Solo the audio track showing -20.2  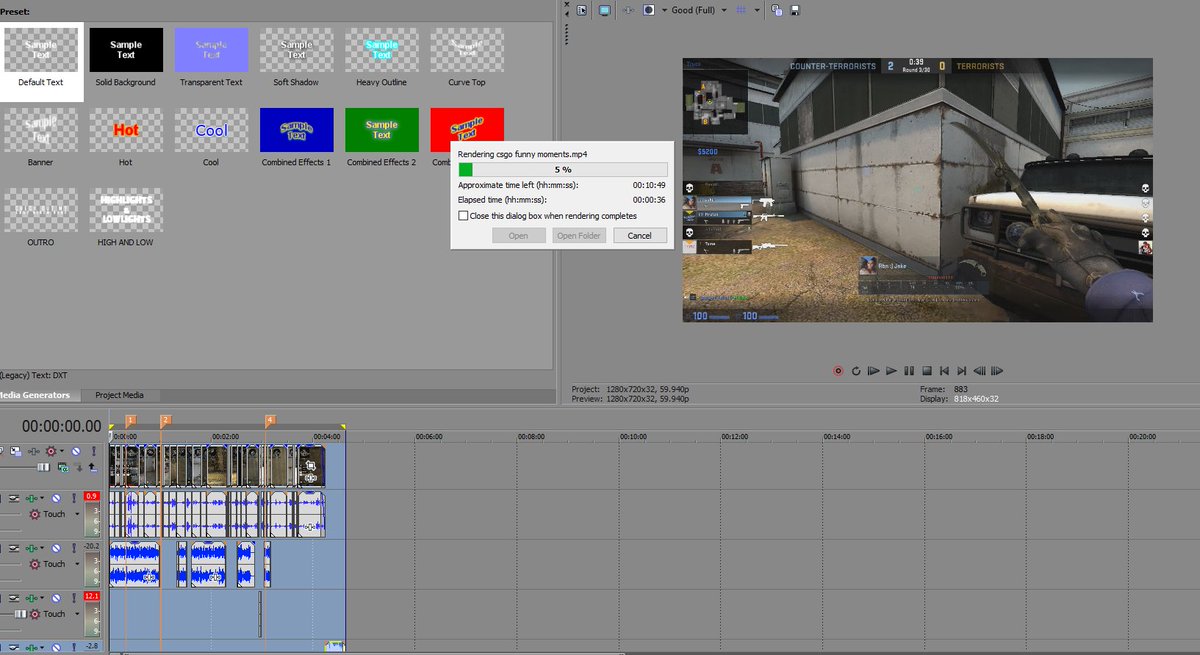coord(74,548)
